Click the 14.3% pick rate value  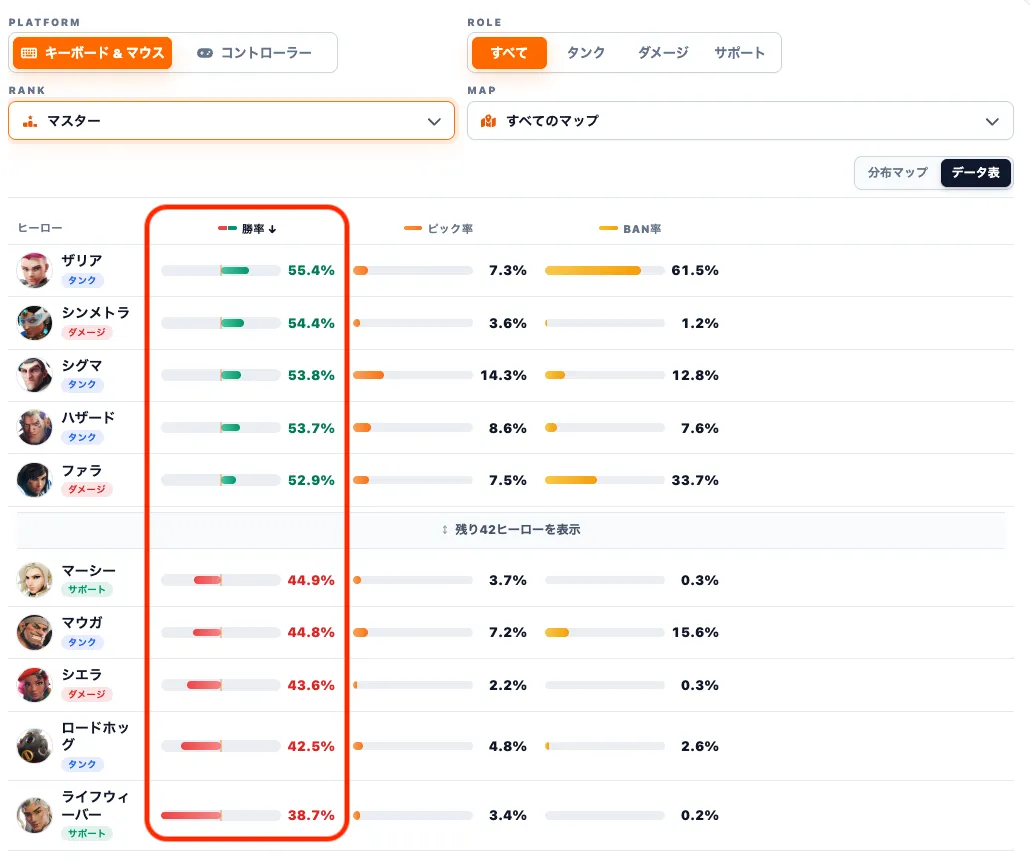pos(503,375)
